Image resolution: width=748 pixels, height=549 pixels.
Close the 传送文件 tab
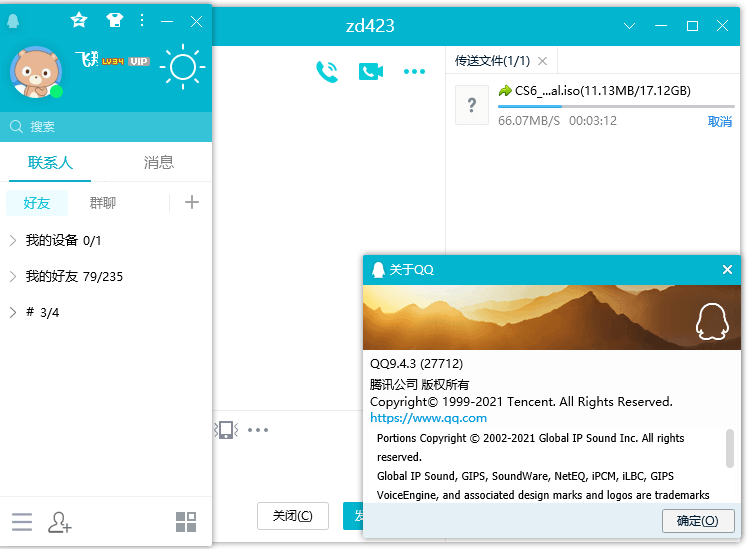[542, 61]
